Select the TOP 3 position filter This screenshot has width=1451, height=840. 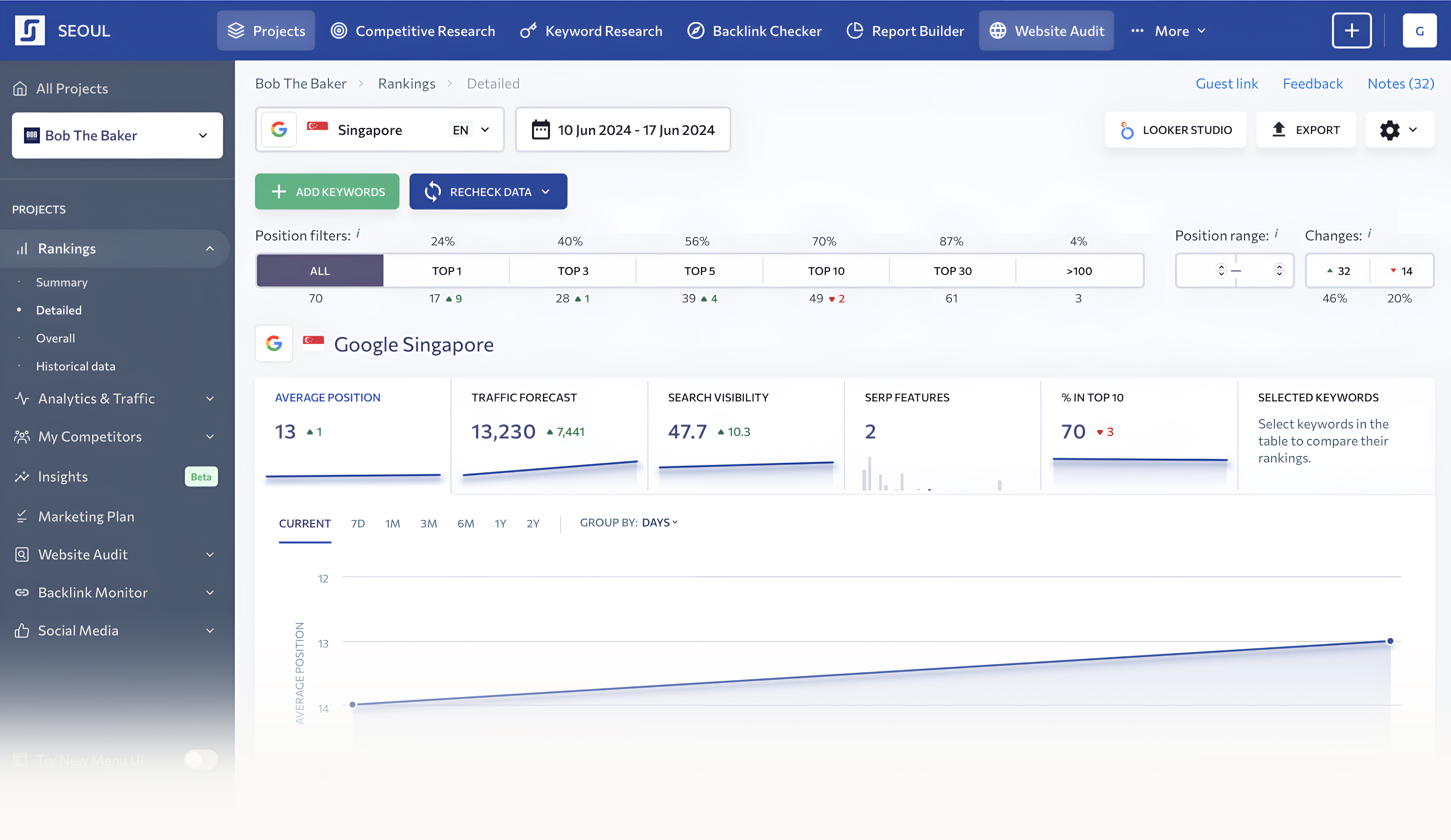click(x=573, y=271)
